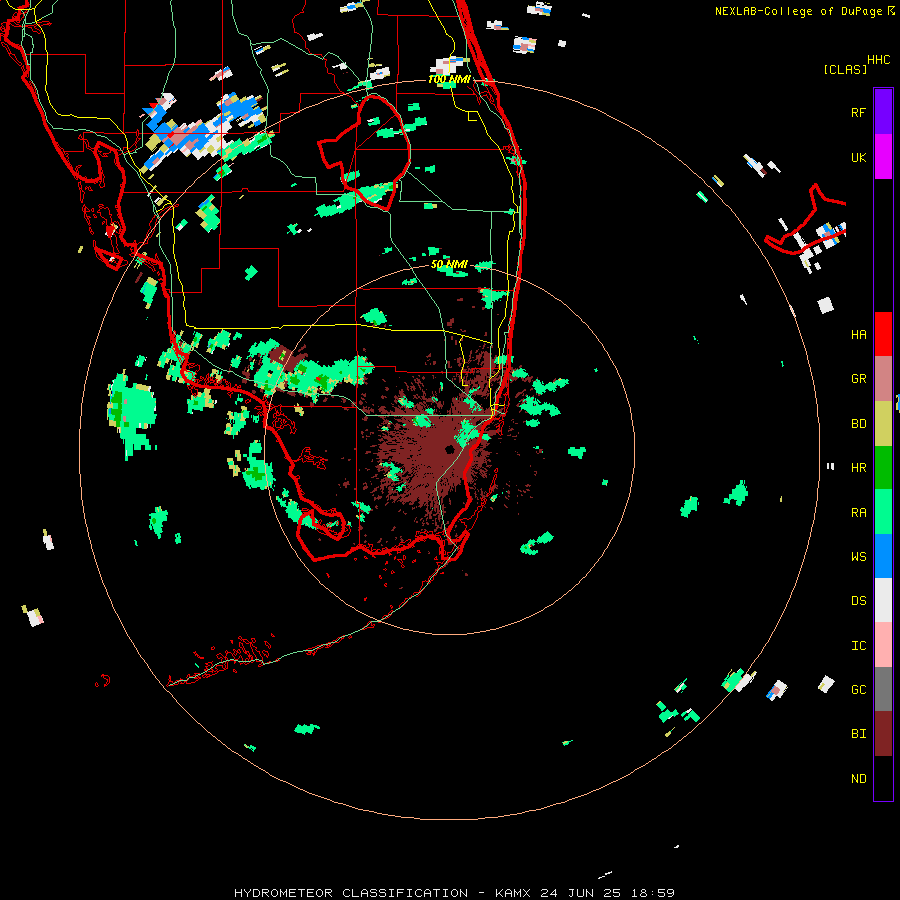Screen dimensions: 900x900
Task: Click the HR legend label text
Action: pos(858,468)
